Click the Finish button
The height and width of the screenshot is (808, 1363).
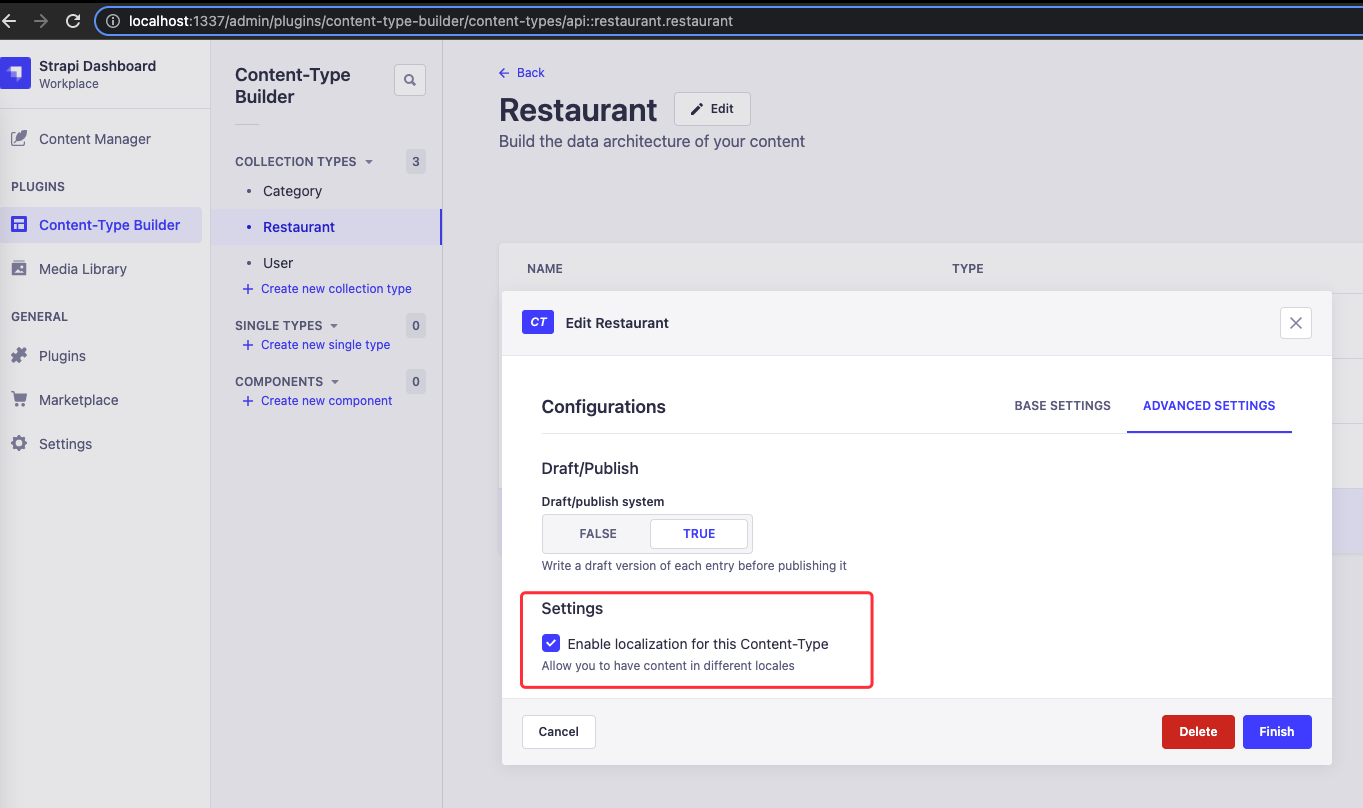(1277, 731)
